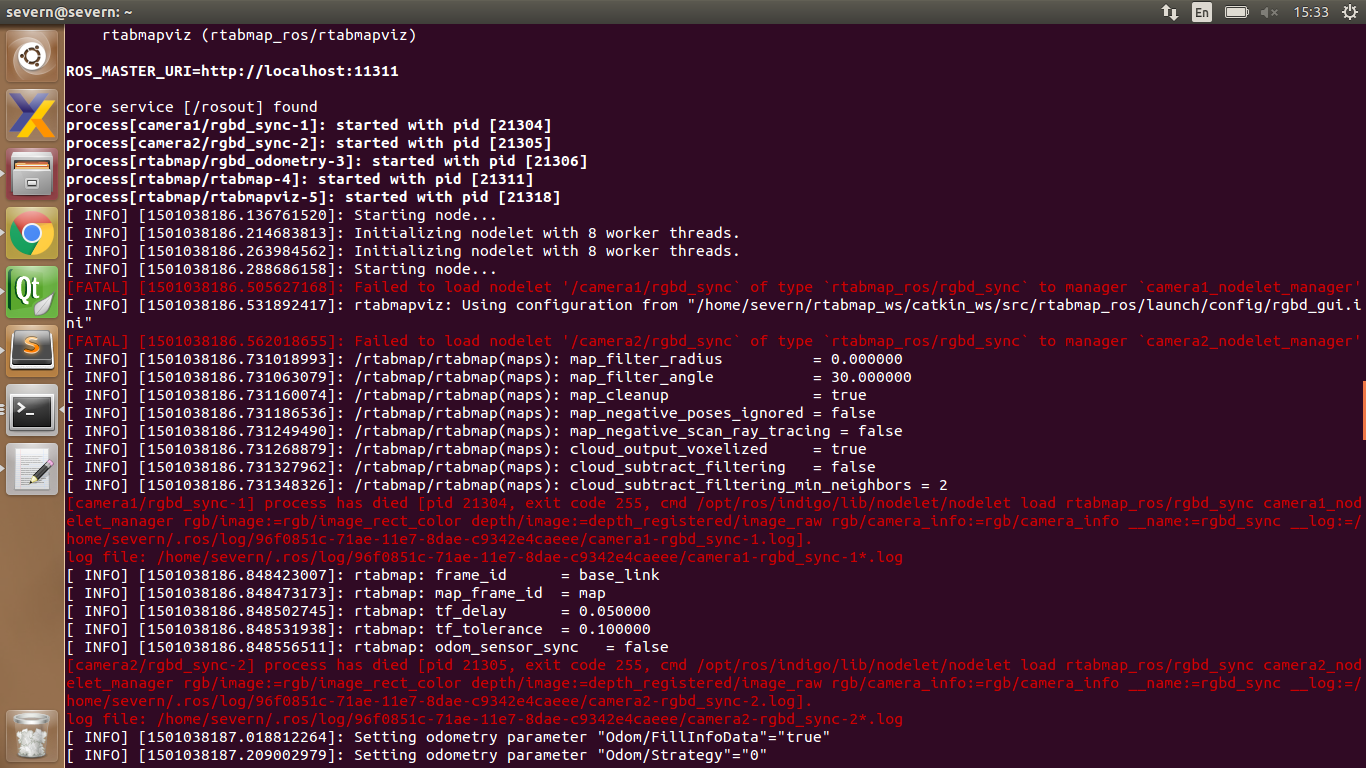Viewport: 1366px width, 768px height.
Task: Click the 'rtabmapviz (rtabmap_ros/rtabmapviz)' line
Action: pos(259,35)
